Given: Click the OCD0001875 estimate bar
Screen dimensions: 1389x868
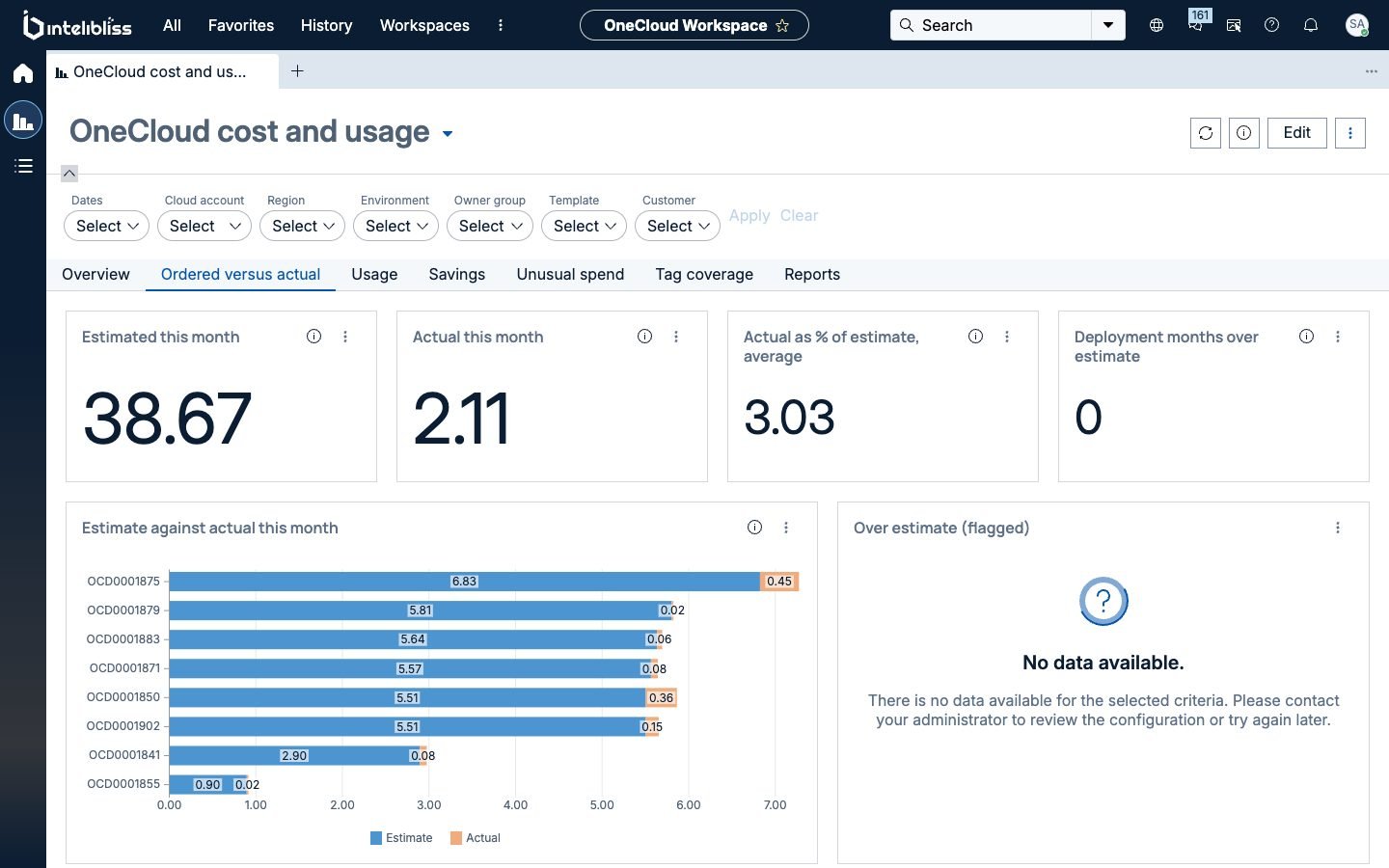Looking at the screenshot, I should click(465, 582).
